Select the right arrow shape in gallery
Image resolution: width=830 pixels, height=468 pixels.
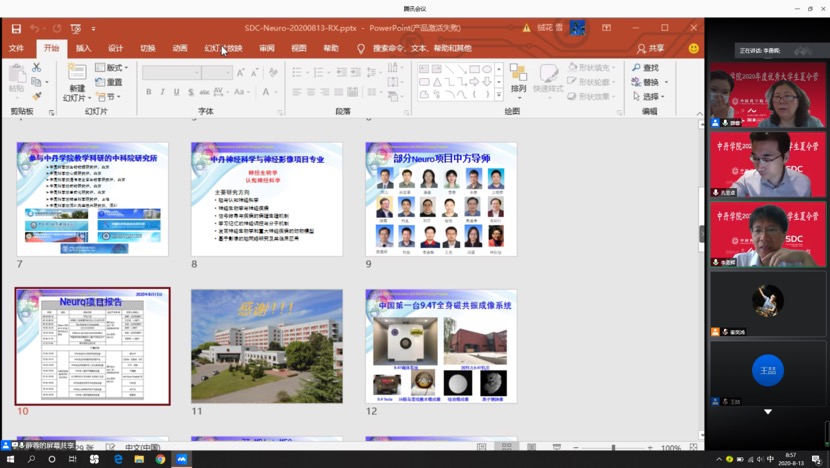pyautogui.click(x=474, y=82)
